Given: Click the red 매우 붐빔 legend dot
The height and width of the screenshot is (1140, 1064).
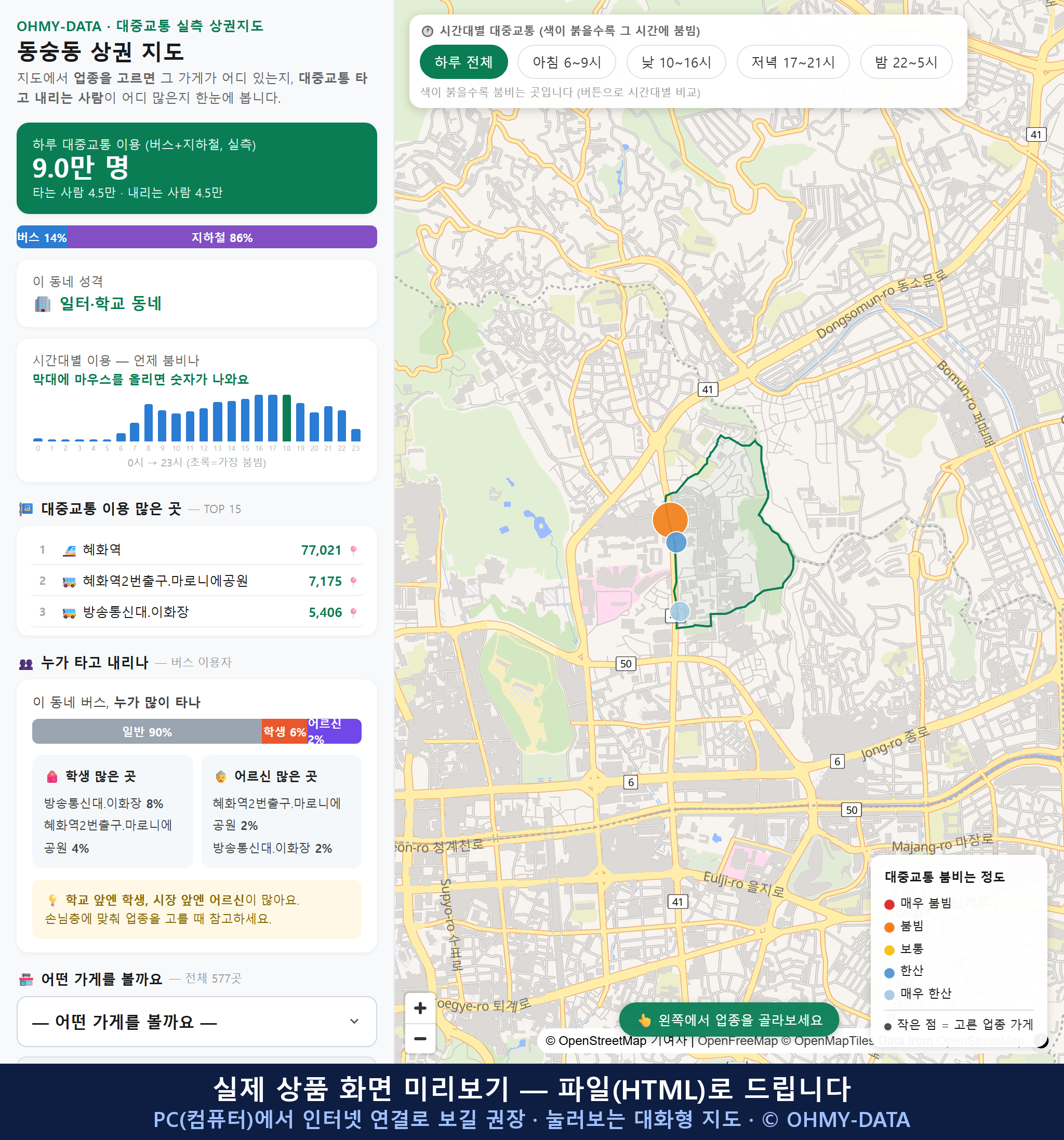Looking at the screenshot, I should pyautogui.click(x=889, y=904).
